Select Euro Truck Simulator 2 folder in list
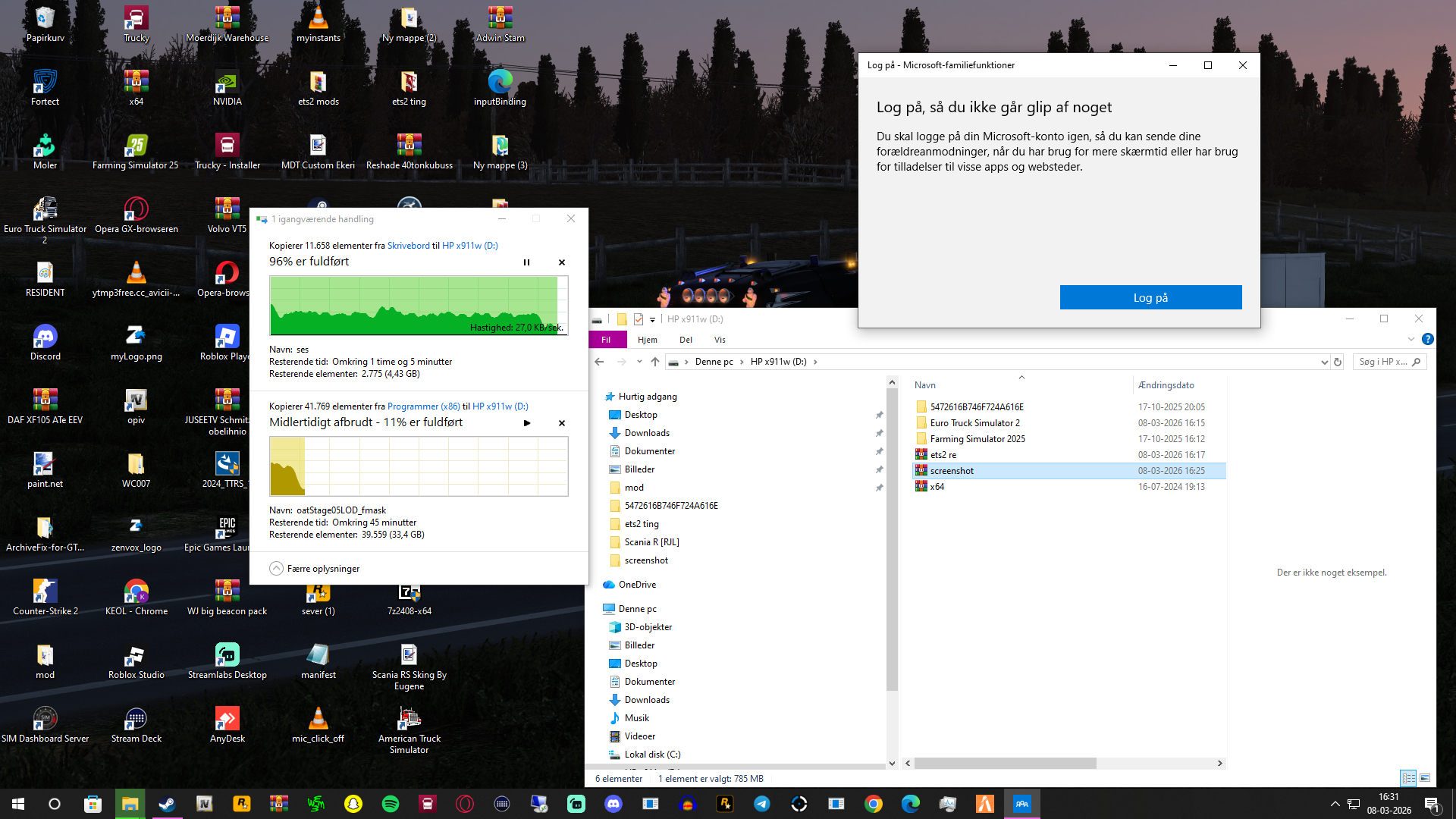The image size is (1456, 819). [x=974, y=423]
